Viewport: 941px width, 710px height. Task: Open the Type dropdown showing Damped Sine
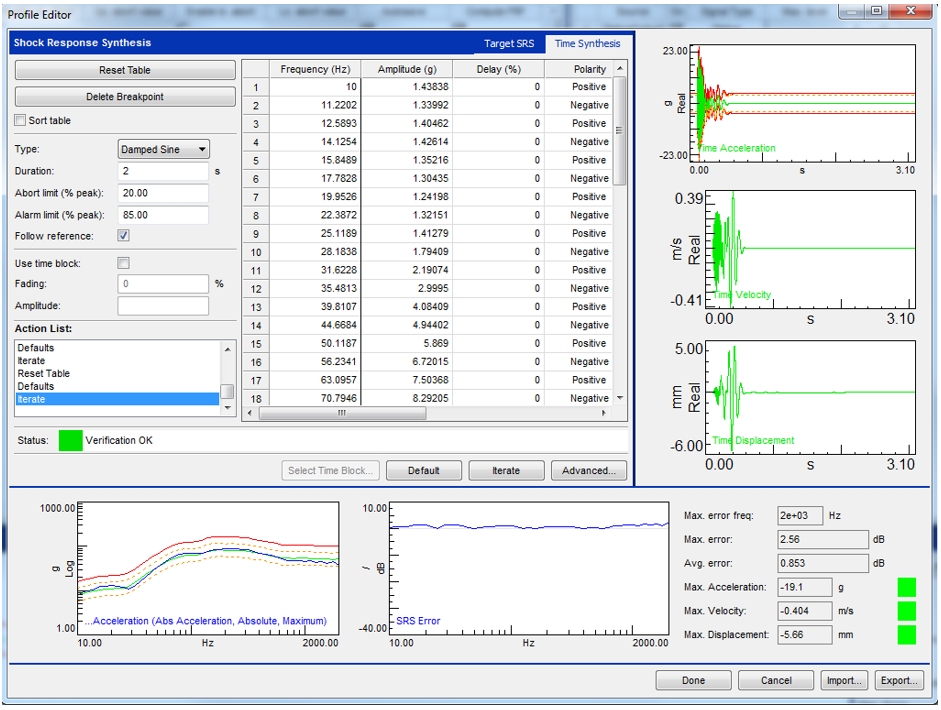[x=163, y=149]
